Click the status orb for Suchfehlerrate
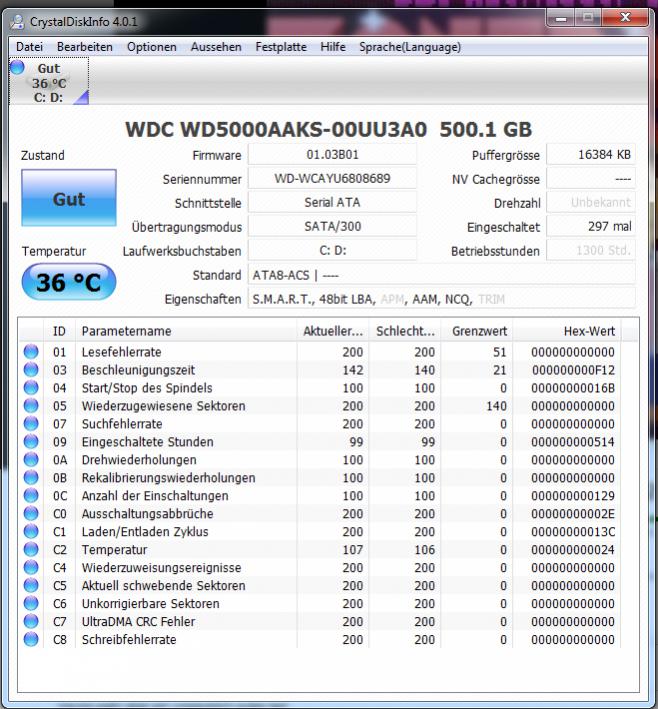658x709 pixels. 31,424
